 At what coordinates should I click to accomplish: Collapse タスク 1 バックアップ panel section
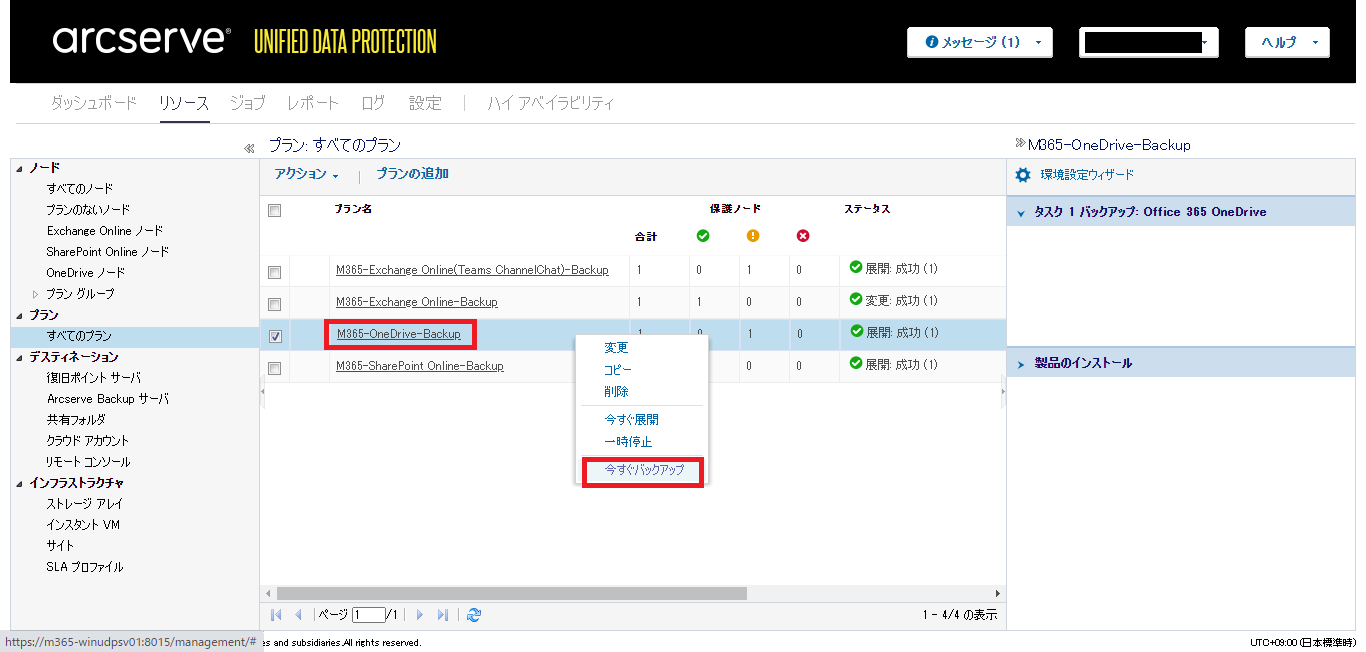(x=1021, y=213)
